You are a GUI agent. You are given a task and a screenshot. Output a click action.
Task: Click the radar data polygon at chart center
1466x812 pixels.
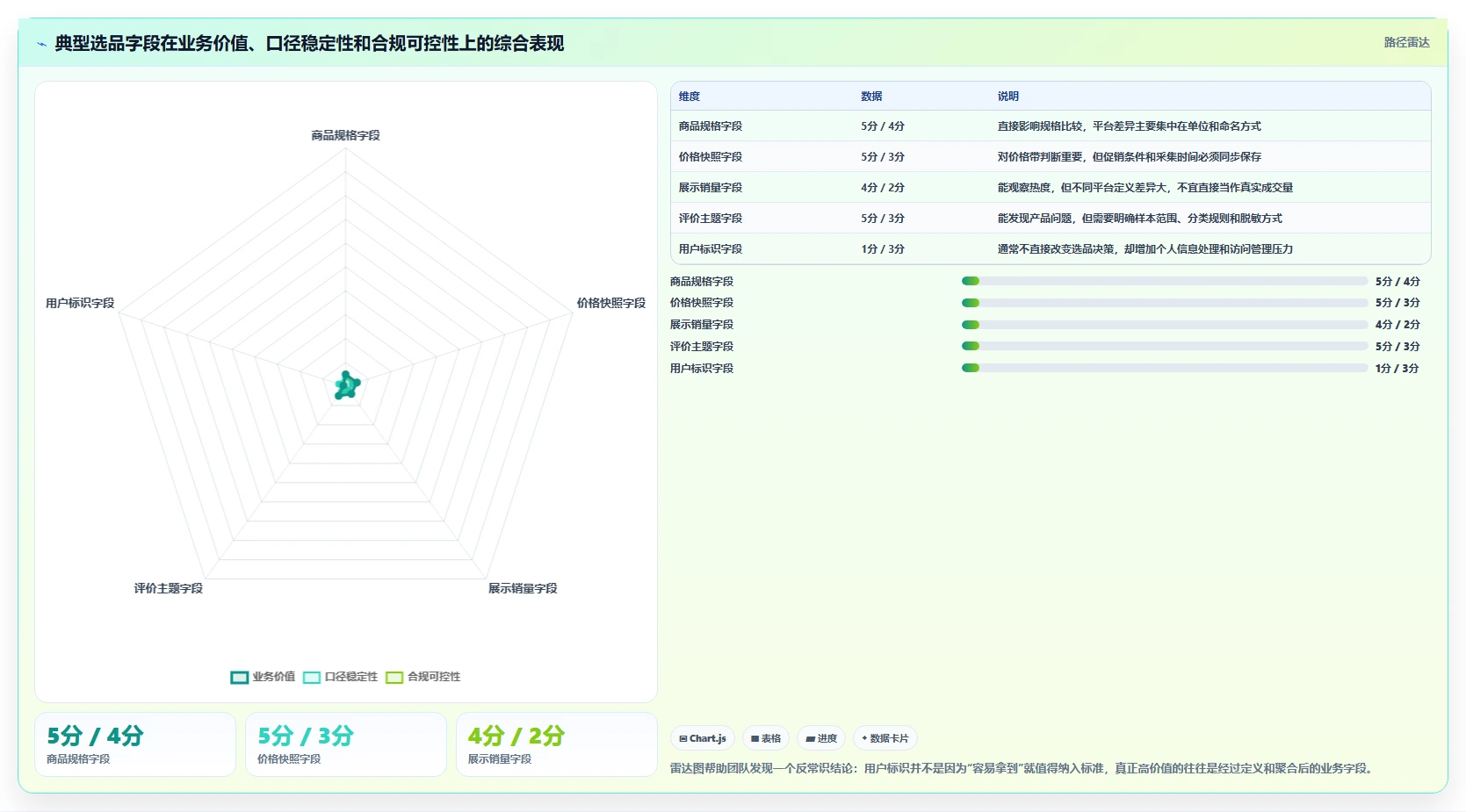(x=347, y=385)
